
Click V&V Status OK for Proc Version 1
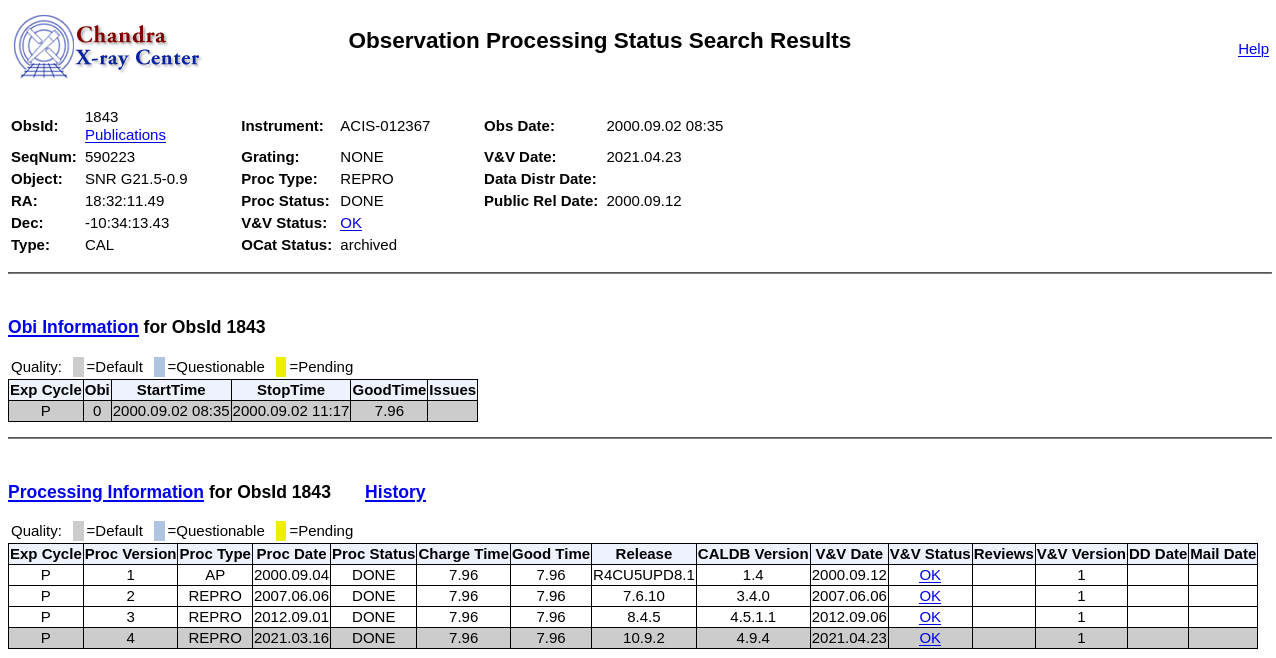(x=929, y=575)
